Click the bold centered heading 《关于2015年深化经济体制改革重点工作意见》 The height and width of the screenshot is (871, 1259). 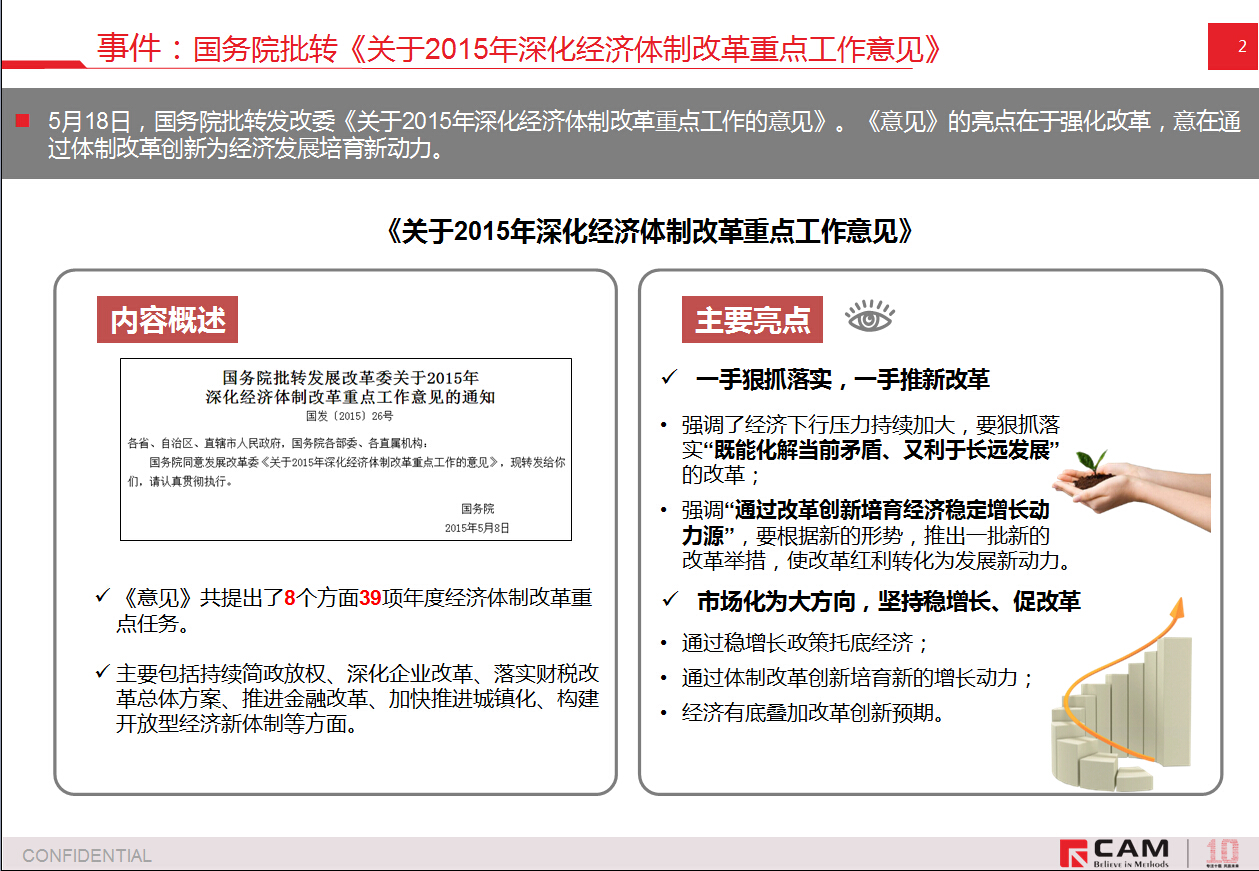pyautogui.click(x=649, y=231)
